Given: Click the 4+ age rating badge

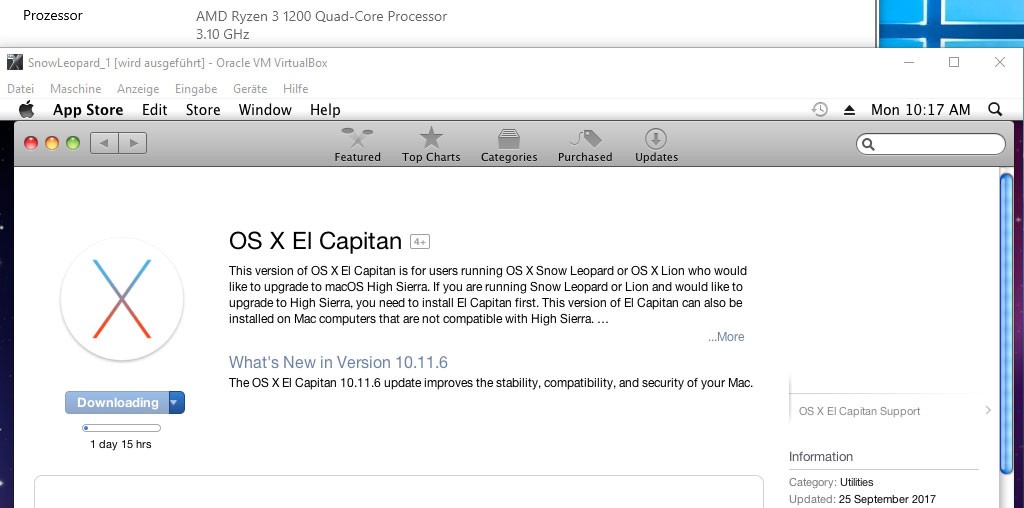Looking at the screenshot, I should tap(419, 242).
